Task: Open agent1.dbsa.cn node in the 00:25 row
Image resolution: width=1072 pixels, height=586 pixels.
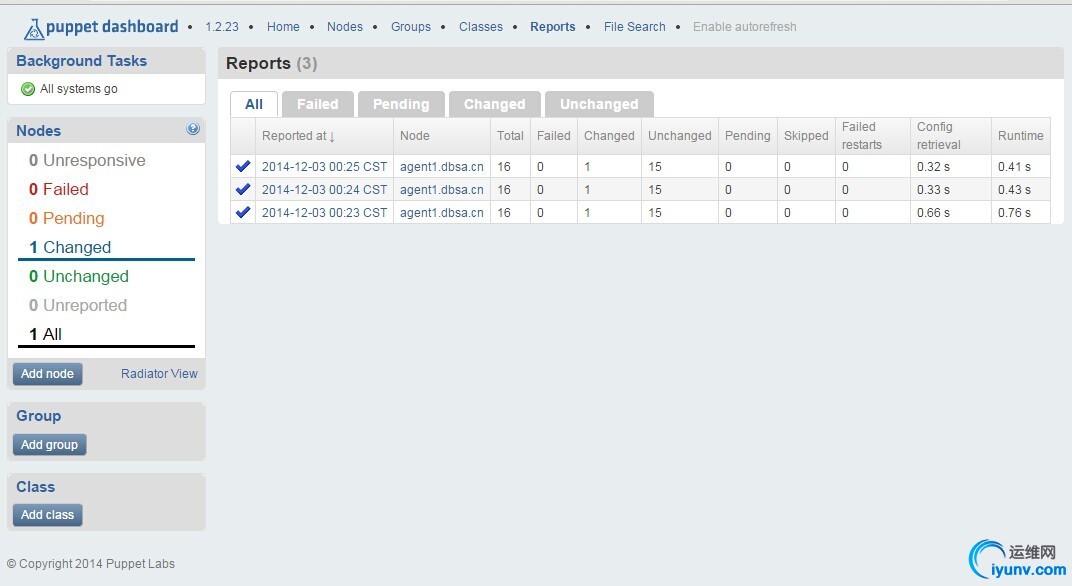Action: click(442, 166)
